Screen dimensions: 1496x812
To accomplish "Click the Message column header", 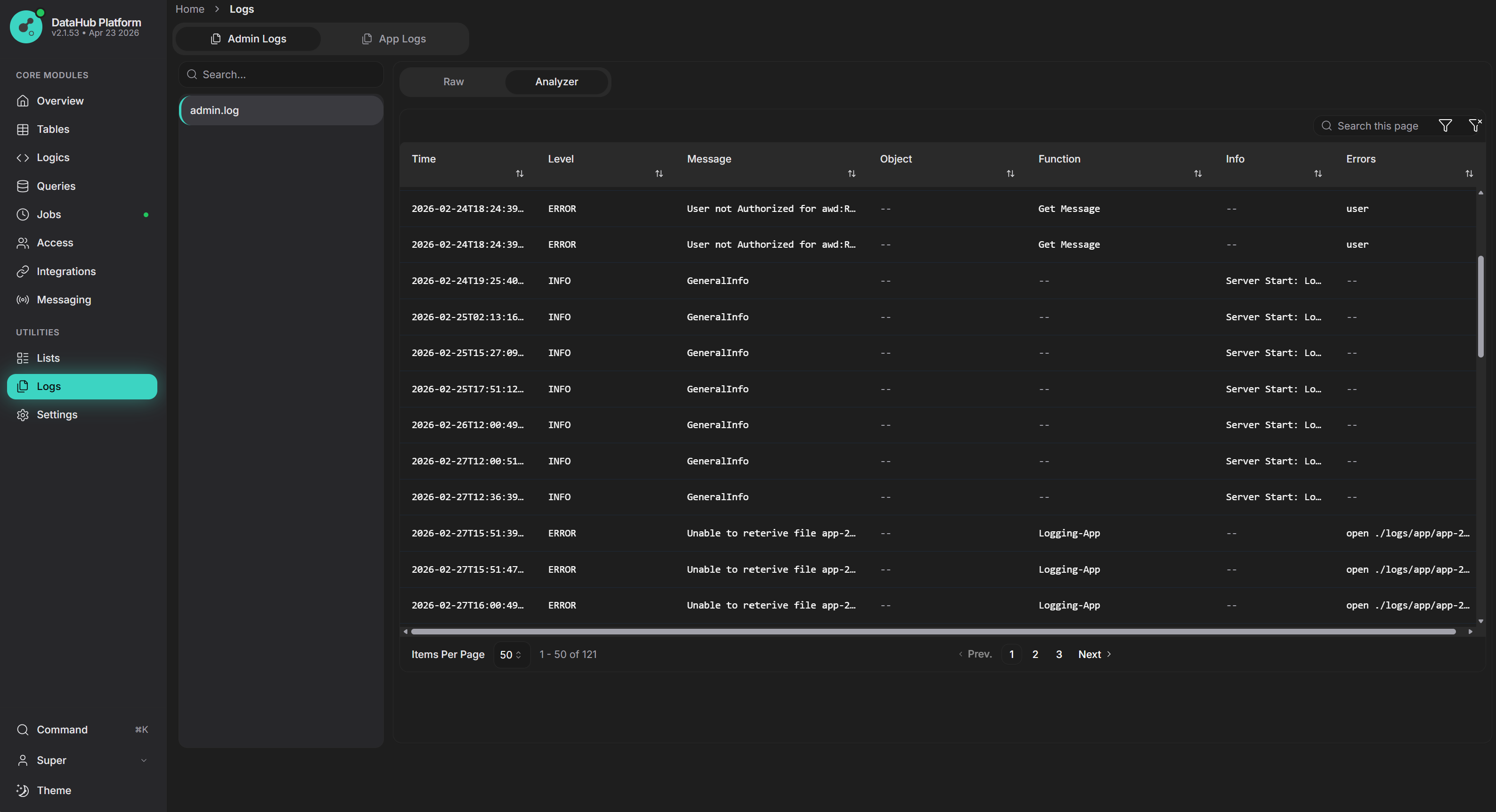I will (709, 159).
